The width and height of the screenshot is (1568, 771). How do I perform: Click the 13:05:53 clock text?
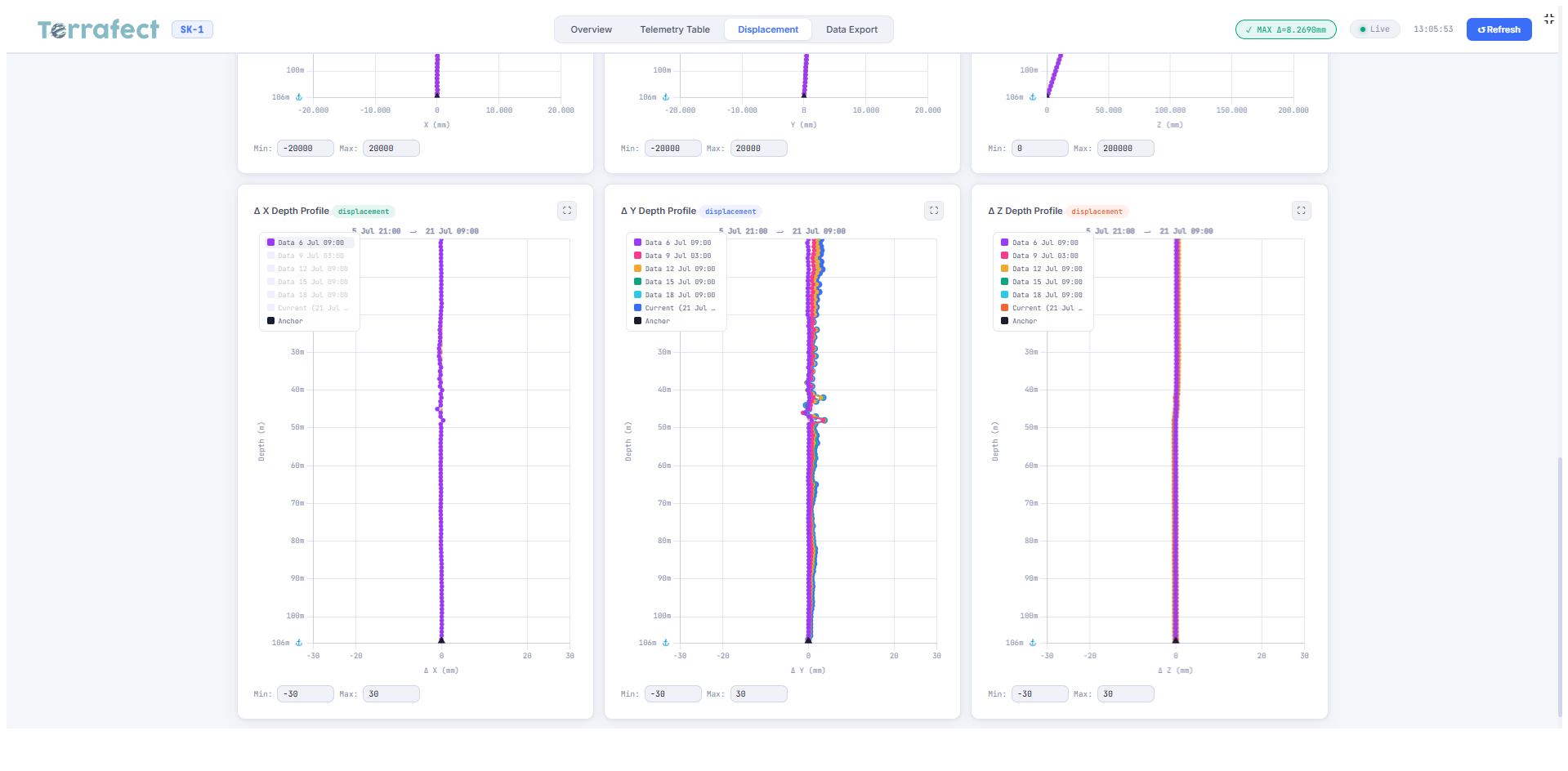(x=1433, y=29)
